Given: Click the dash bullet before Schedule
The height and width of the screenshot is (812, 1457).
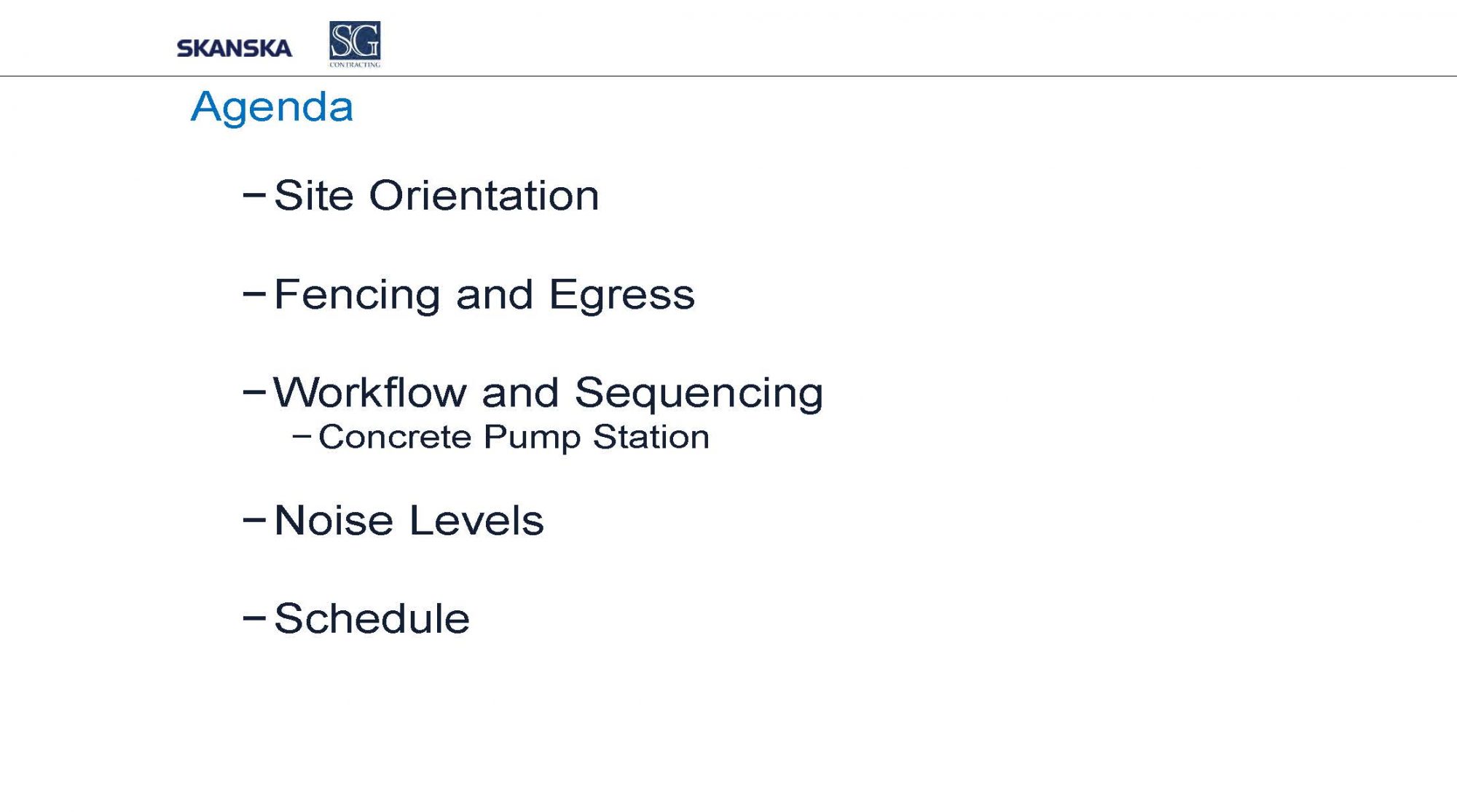Looking at the screenshot, I should pyautogui.click(x=254, y=618).
